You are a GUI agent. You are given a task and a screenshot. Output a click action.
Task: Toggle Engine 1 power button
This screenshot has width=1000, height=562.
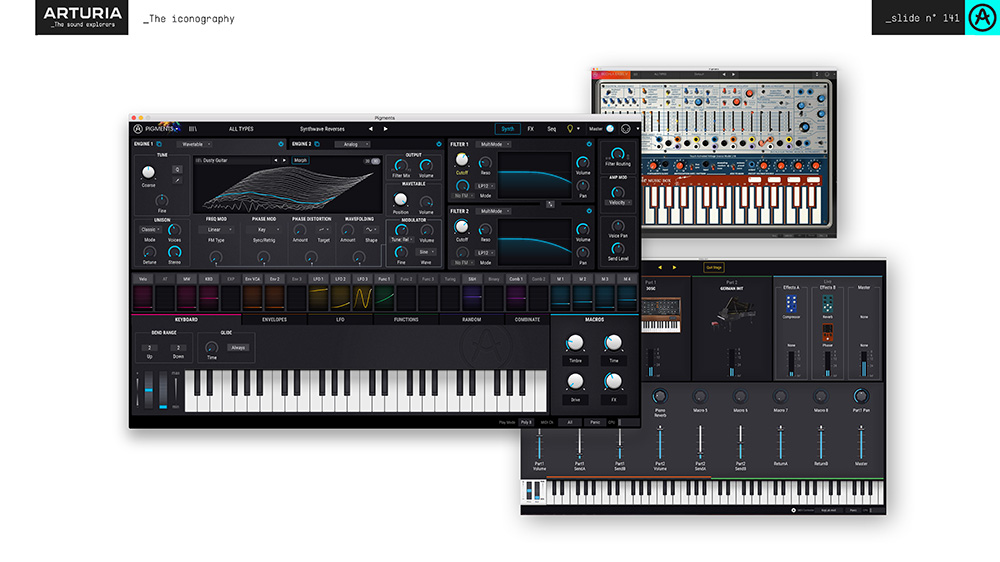[281, 144]
